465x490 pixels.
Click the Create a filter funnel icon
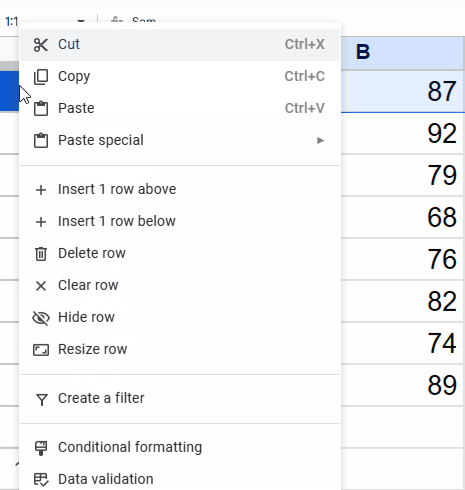pos(42,399)
